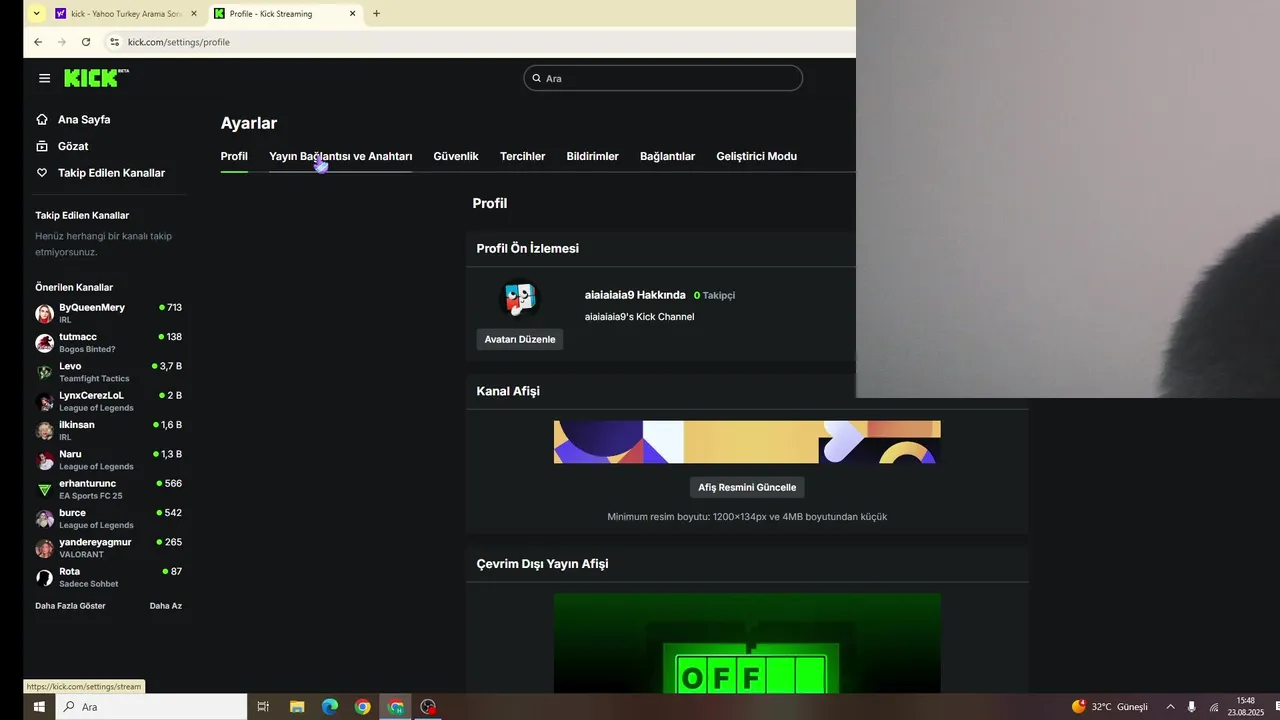Open Levo channel avatar

tap(44, 372)
